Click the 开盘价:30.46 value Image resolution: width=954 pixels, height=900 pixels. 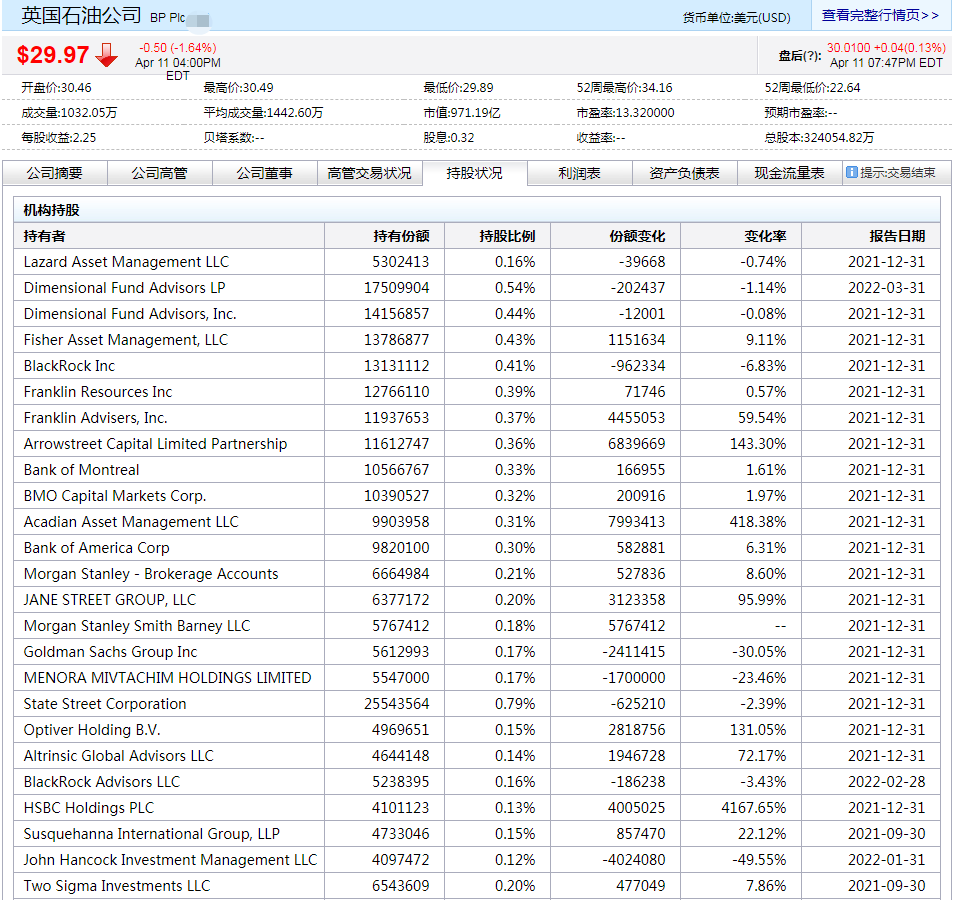click(57, 88)
